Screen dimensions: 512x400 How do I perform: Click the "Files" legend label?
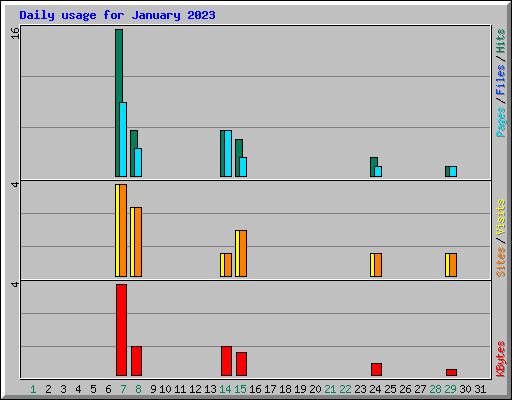tap(500, 79)
